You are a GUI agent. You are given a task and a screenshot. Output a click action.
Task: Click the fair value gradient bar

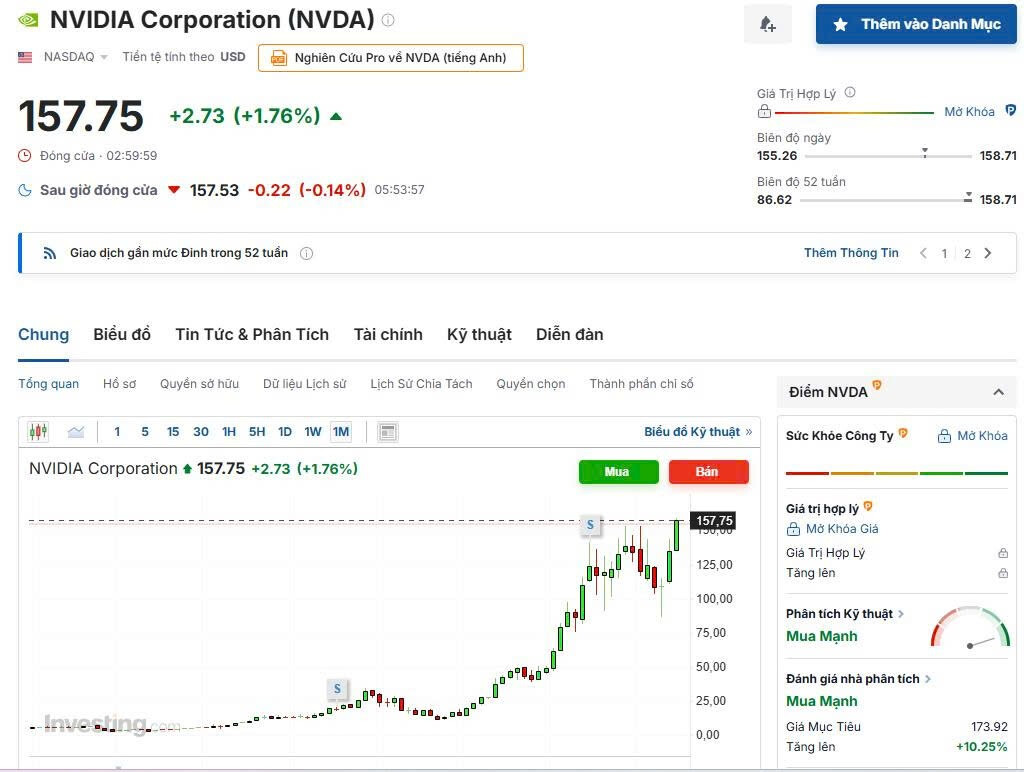854,113
